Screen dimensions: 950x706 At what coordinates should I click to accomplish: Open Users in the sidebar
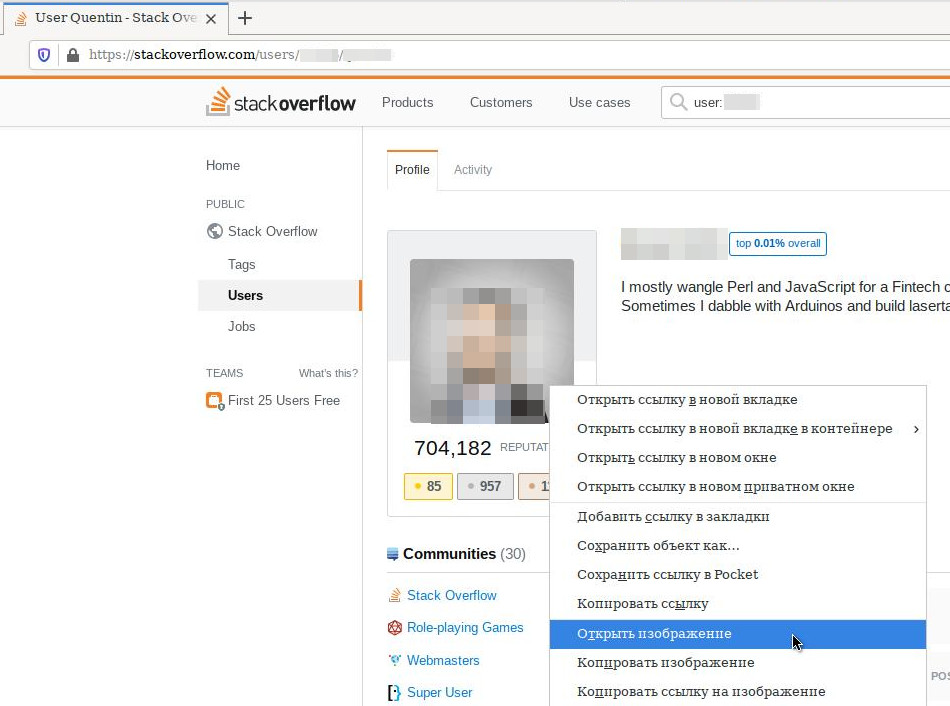[x=279, y=295]
